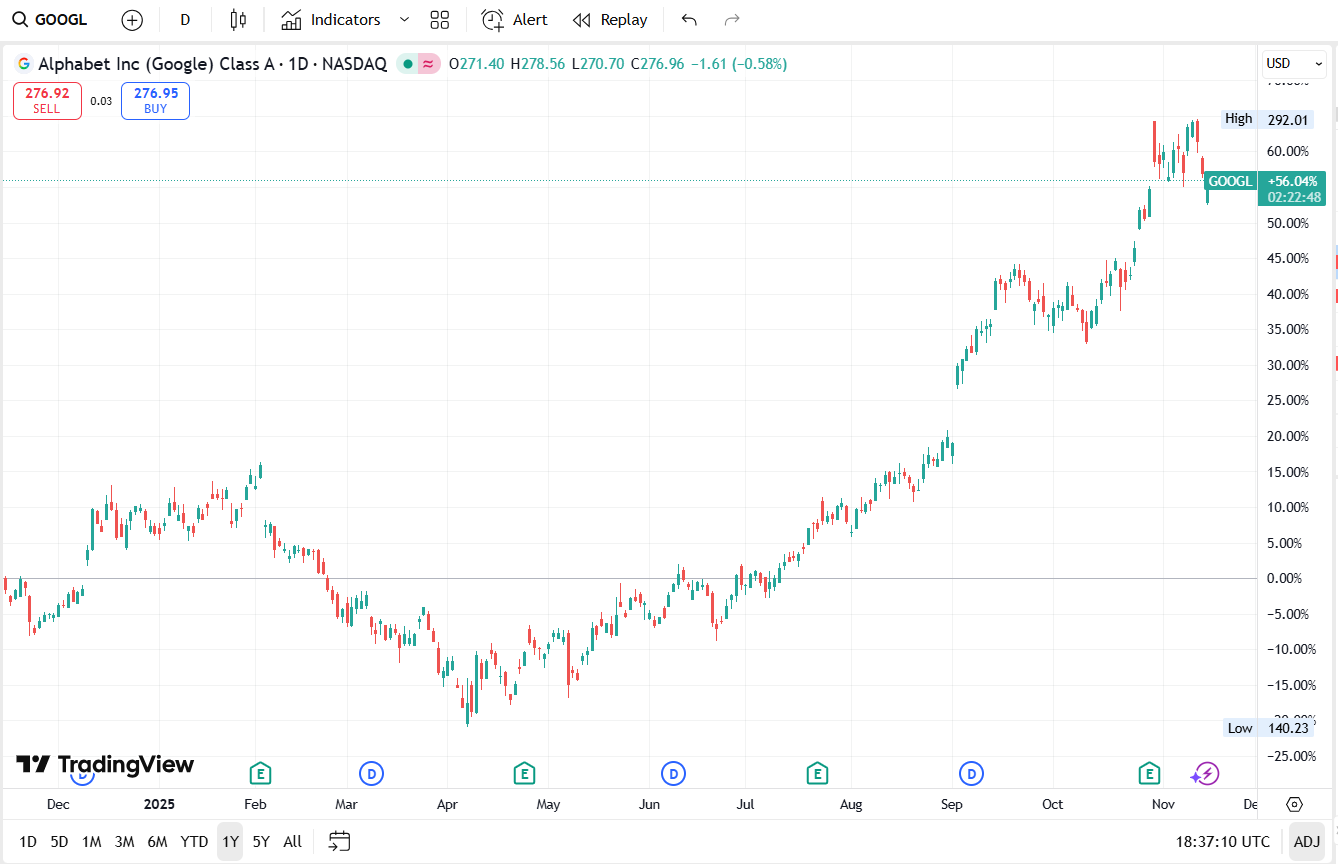Redo the last chart action
The image size is (1338, 864).
(x=732, y=20)
